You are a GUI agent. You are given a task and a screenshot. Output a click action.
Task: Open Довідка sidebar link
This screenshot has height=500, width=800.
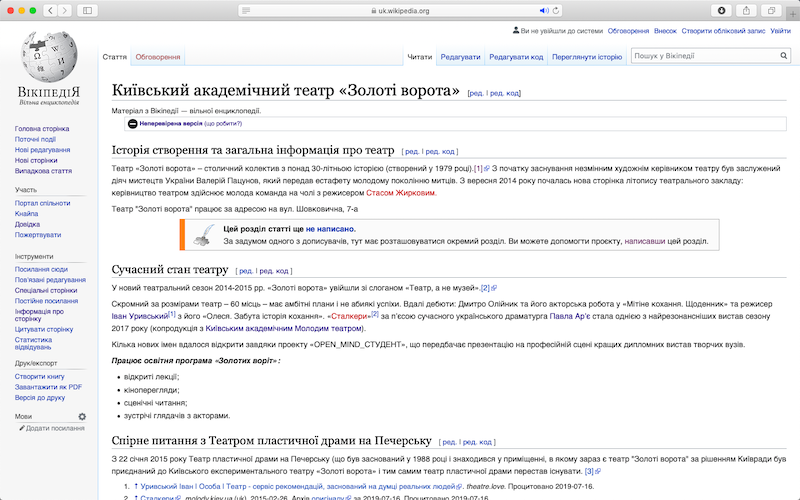click(x=27, y=224)
